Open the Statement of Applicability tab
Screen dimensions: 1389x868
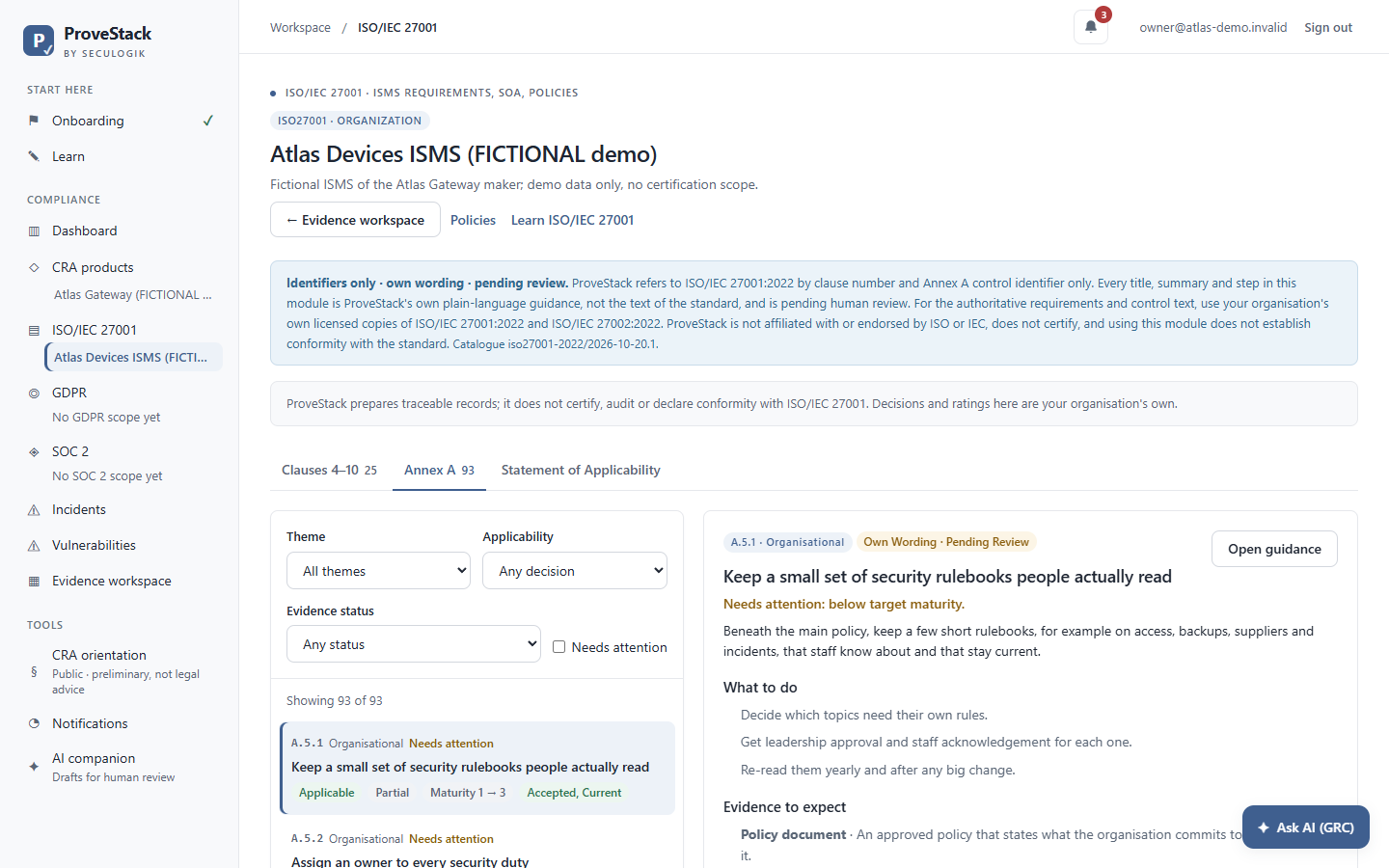[x=581, y=470]
